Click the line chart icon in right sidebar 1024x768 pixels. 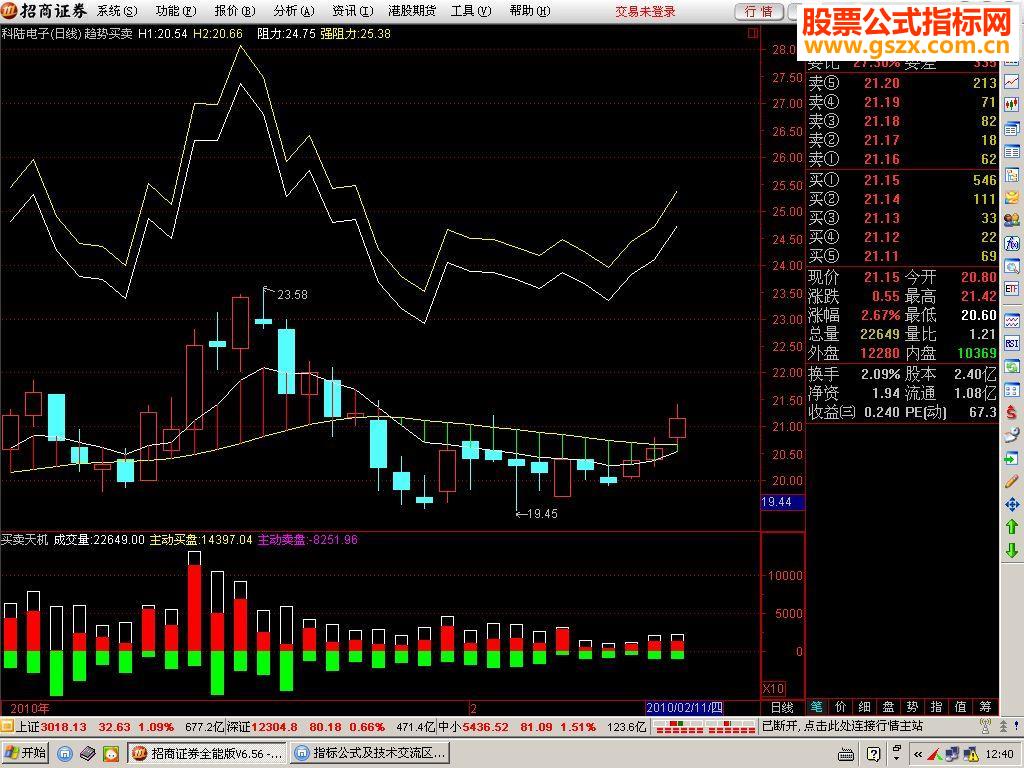click(x=1012, y=82)
